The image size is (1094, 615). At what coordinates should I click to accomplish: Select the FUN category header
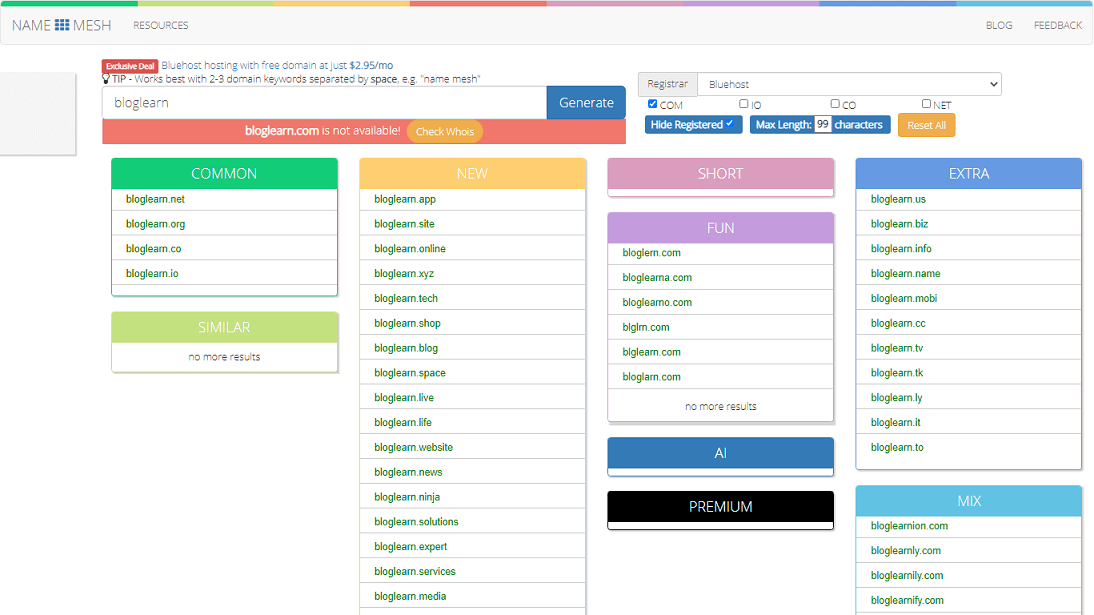click(721, 228)
